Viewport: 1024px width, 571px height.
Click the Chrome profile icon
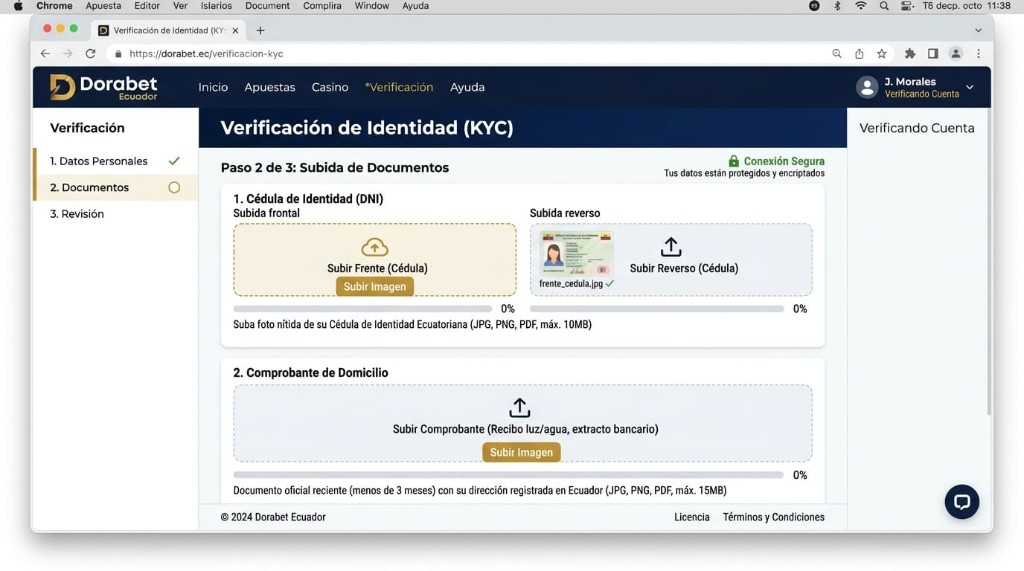[x=955, y=54]
